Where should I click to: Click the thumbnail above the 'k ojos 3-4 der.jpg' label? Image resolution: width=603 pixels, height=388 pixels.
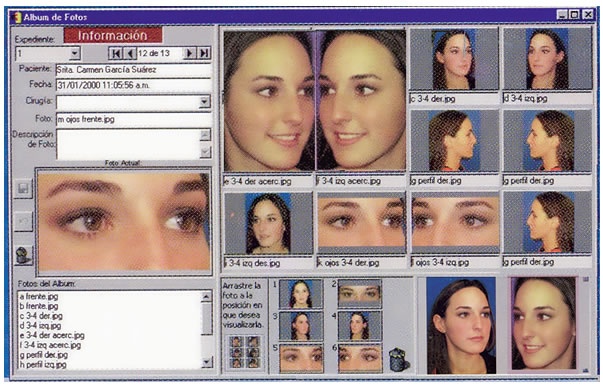tap(361, 223)
